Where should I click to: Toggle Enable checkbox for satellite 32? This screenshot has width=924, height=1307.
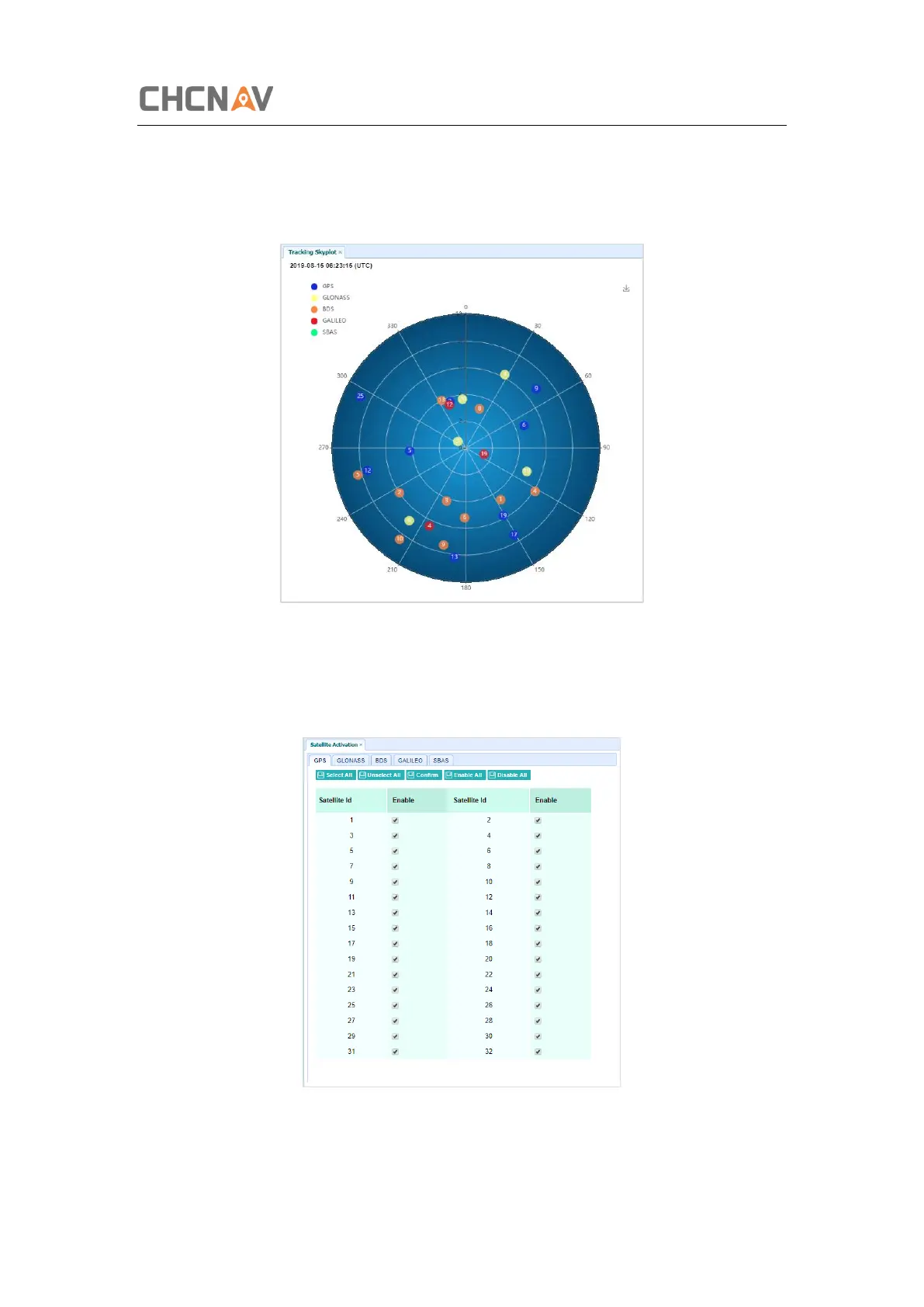pos(538,1052)
